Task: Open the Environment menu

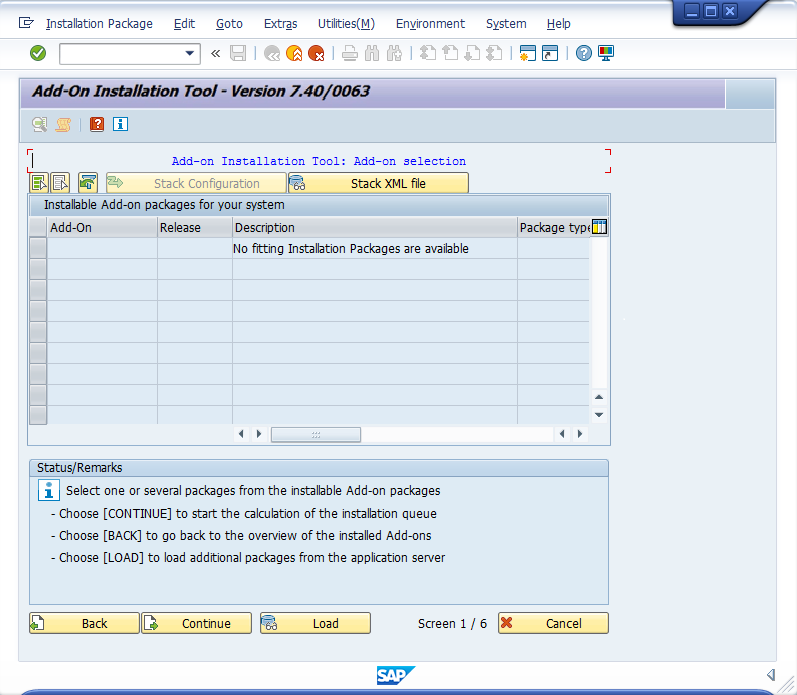Action: tap(430, 23)
